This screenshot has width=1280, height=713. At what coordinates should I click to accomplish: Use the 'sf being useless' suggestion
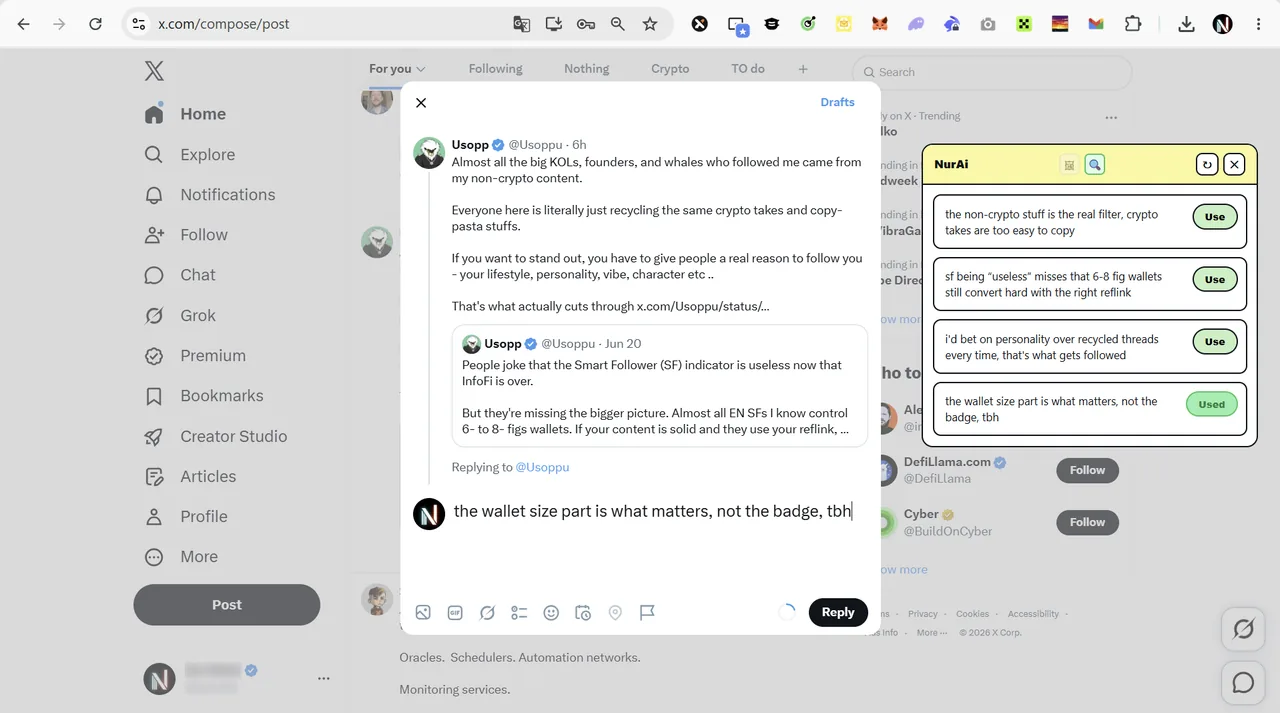[x=1215, y=280]
